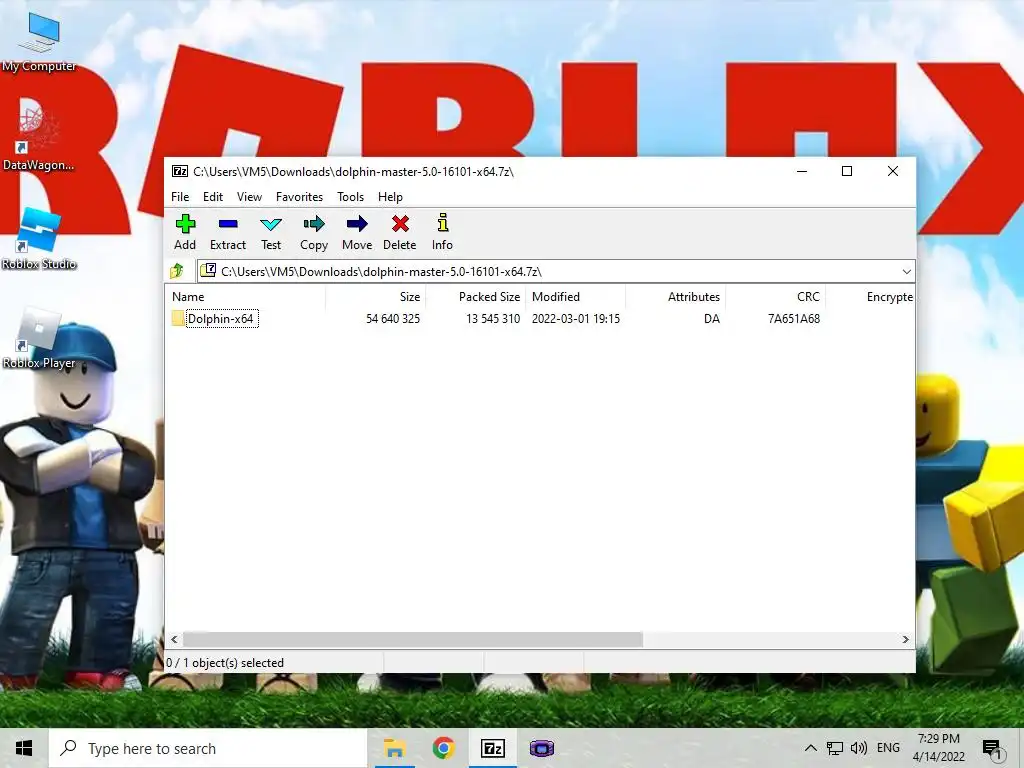Screen dimensions: 1024x768
Task: Click the size value 54 640 325
Action: [392, 319]
